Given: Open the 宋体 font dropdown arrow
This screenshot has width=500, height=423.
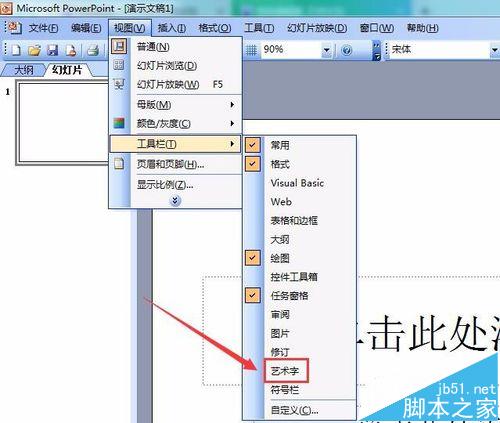Looking at the screenshot, I should tap(495, 50).
